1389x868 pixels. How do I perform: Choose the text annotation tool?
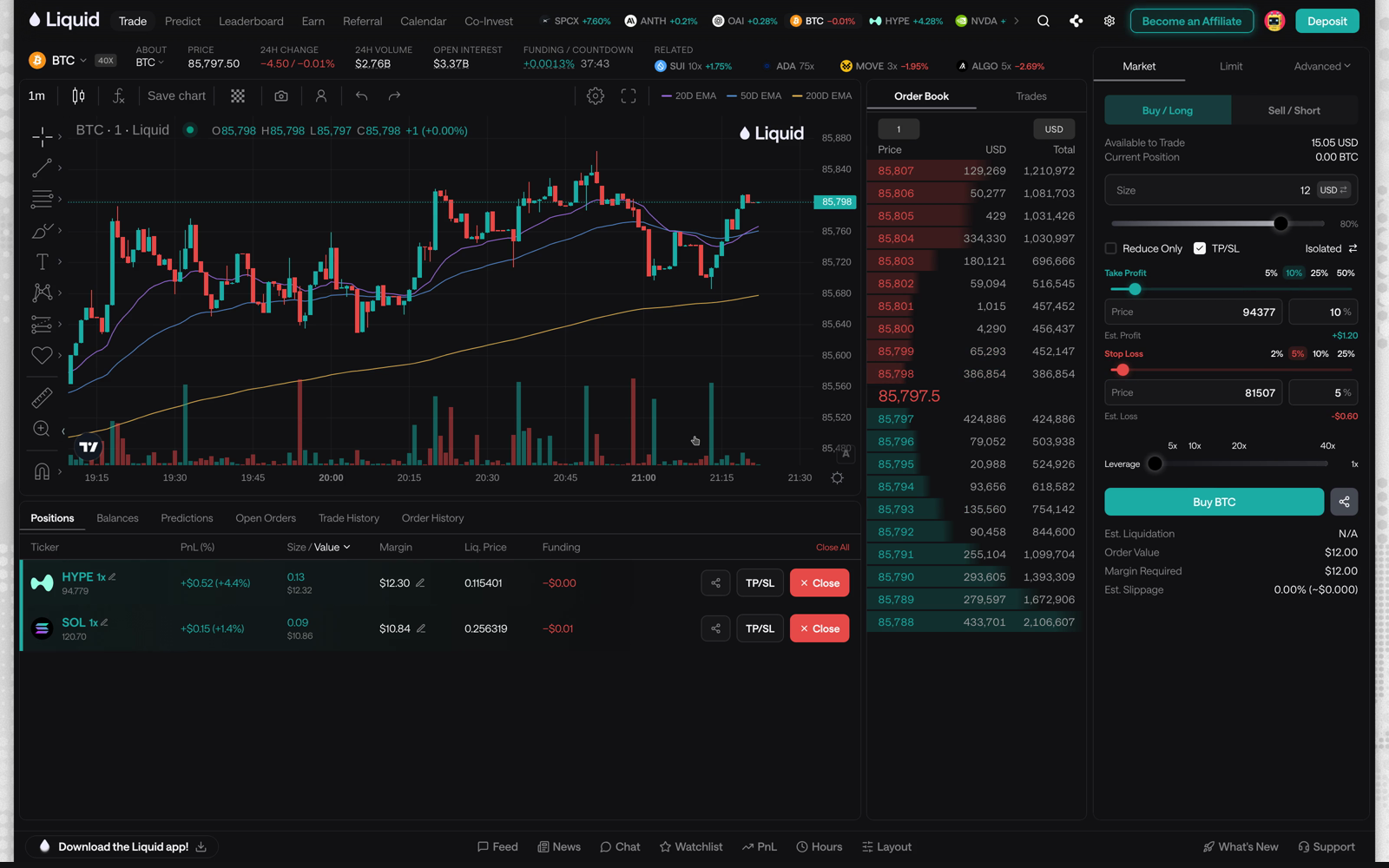click(x=42, y=261)
